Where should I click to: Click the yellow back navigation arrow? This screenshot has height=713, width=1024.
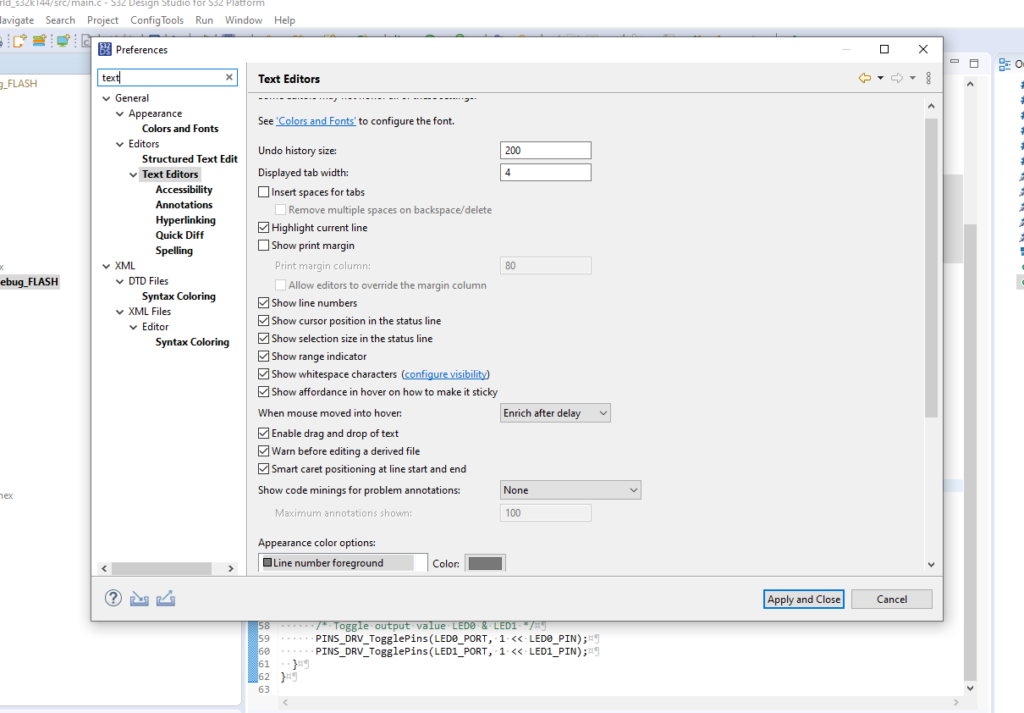click(x=864, y=78)
